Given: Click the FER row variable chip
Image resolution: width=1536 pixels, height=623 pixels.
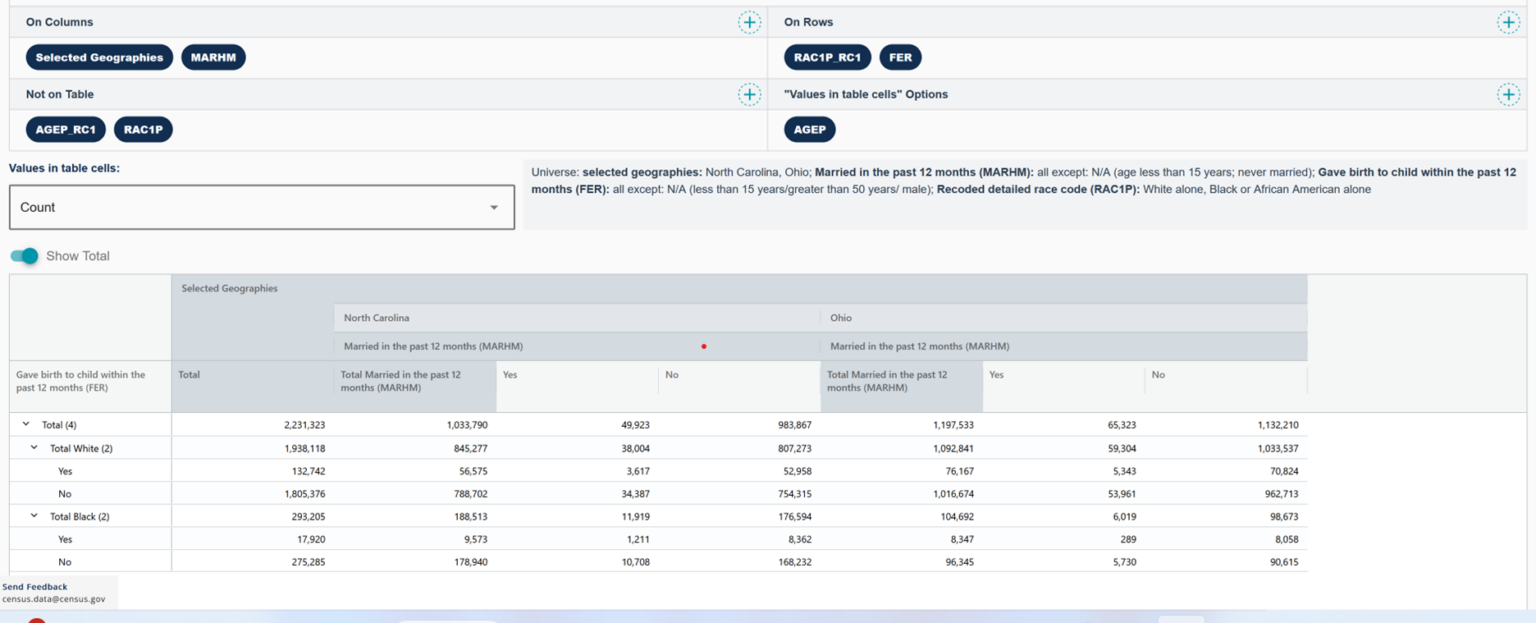Looking at the screenshot, I should [x=900, y=57].
